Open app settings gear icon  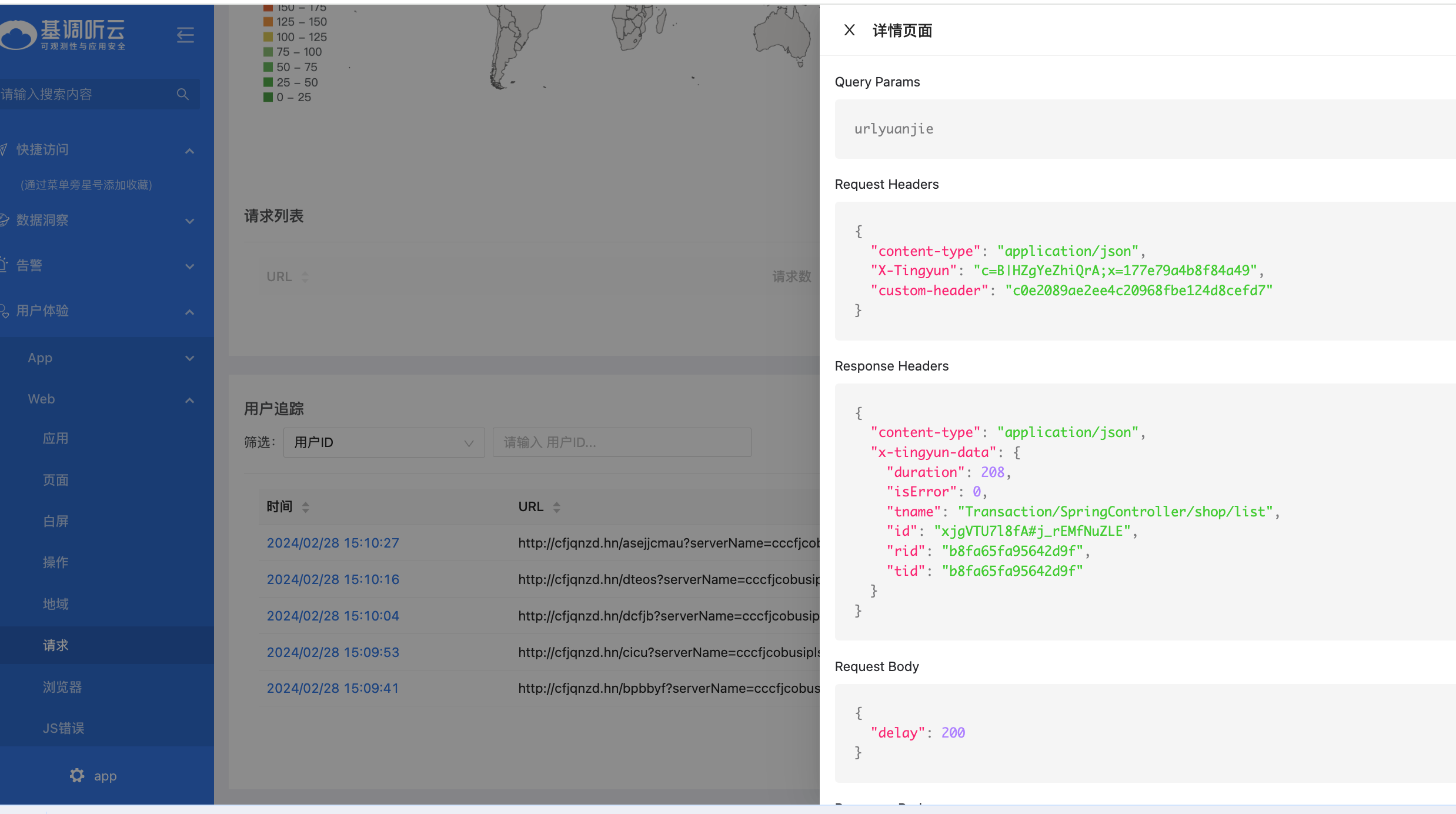pyautogui.click(x=77, y=776)
